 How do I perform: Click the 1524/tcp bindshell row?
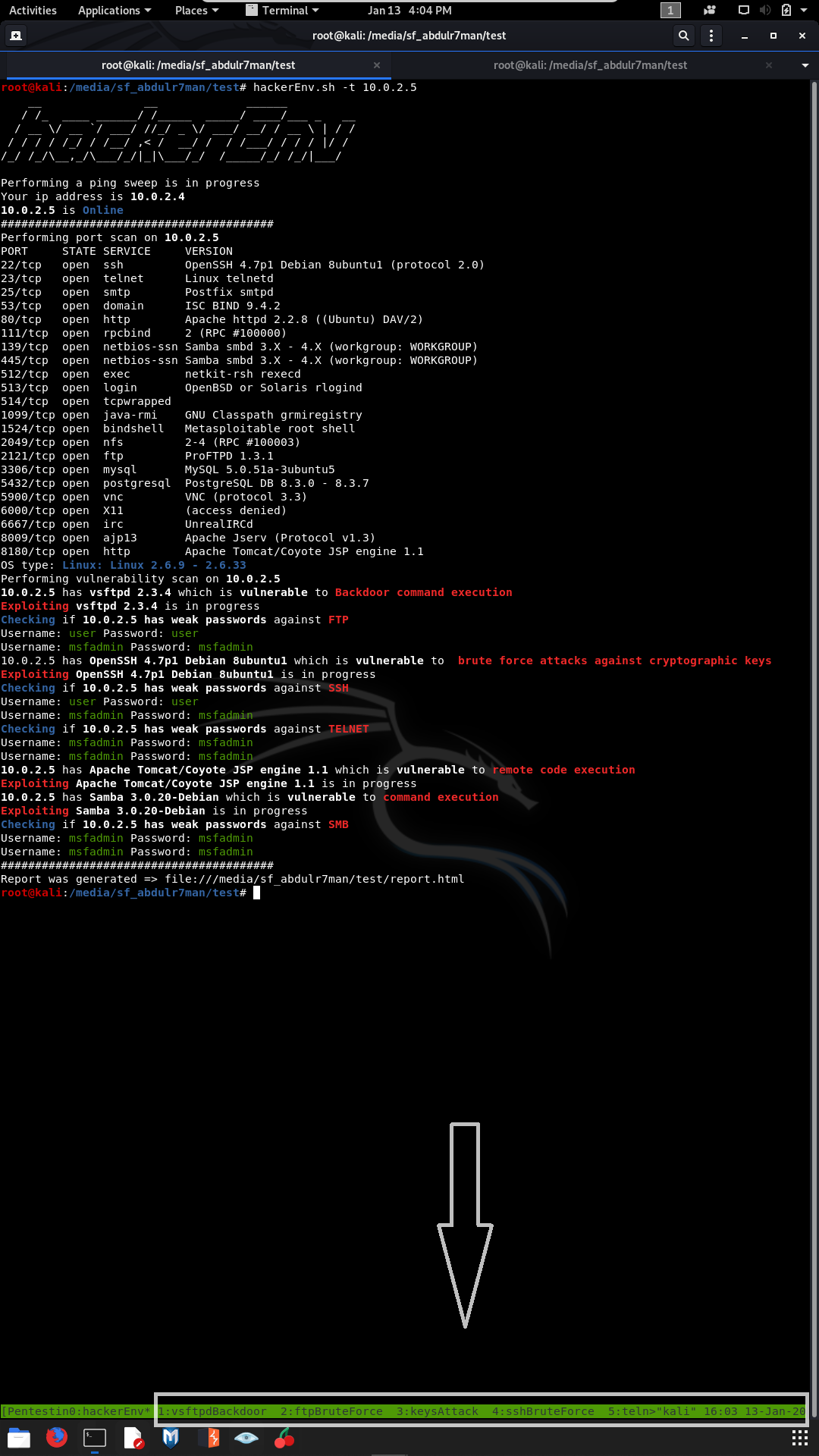[178, 428]
